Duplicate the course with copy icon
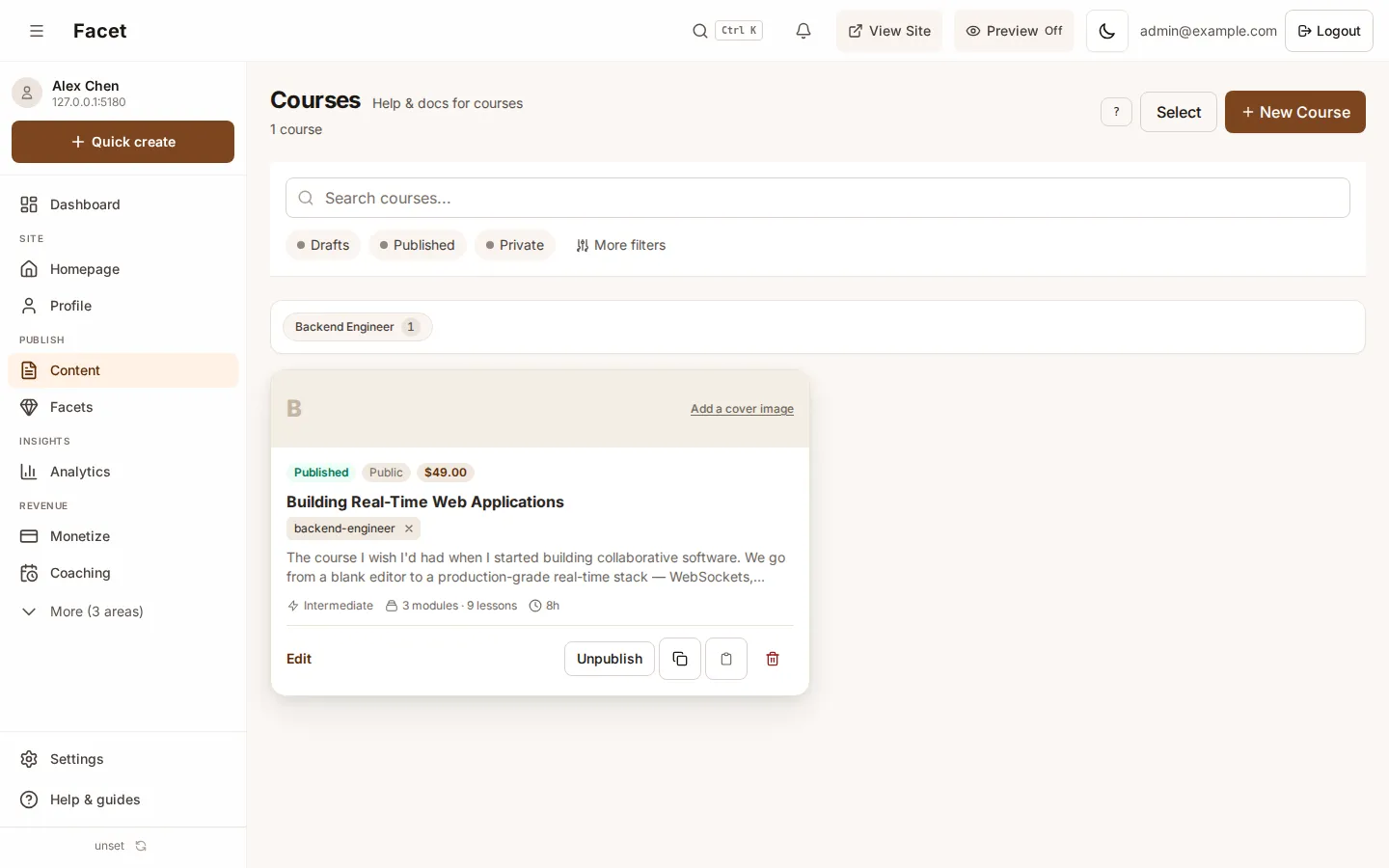The height and width of the screenshot is (868, 1389). pos(680,659)
